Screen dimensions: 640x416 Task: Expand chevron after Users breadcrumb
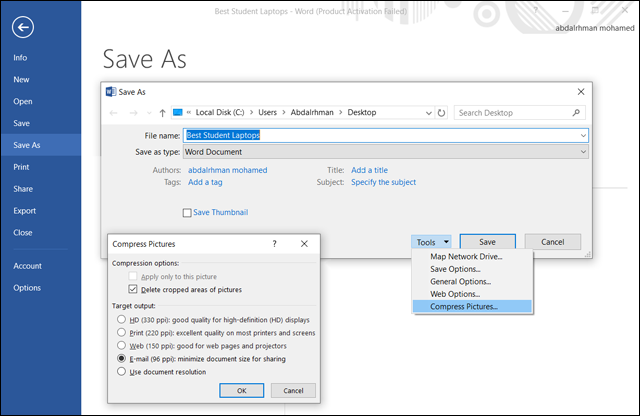coord(284,113)
